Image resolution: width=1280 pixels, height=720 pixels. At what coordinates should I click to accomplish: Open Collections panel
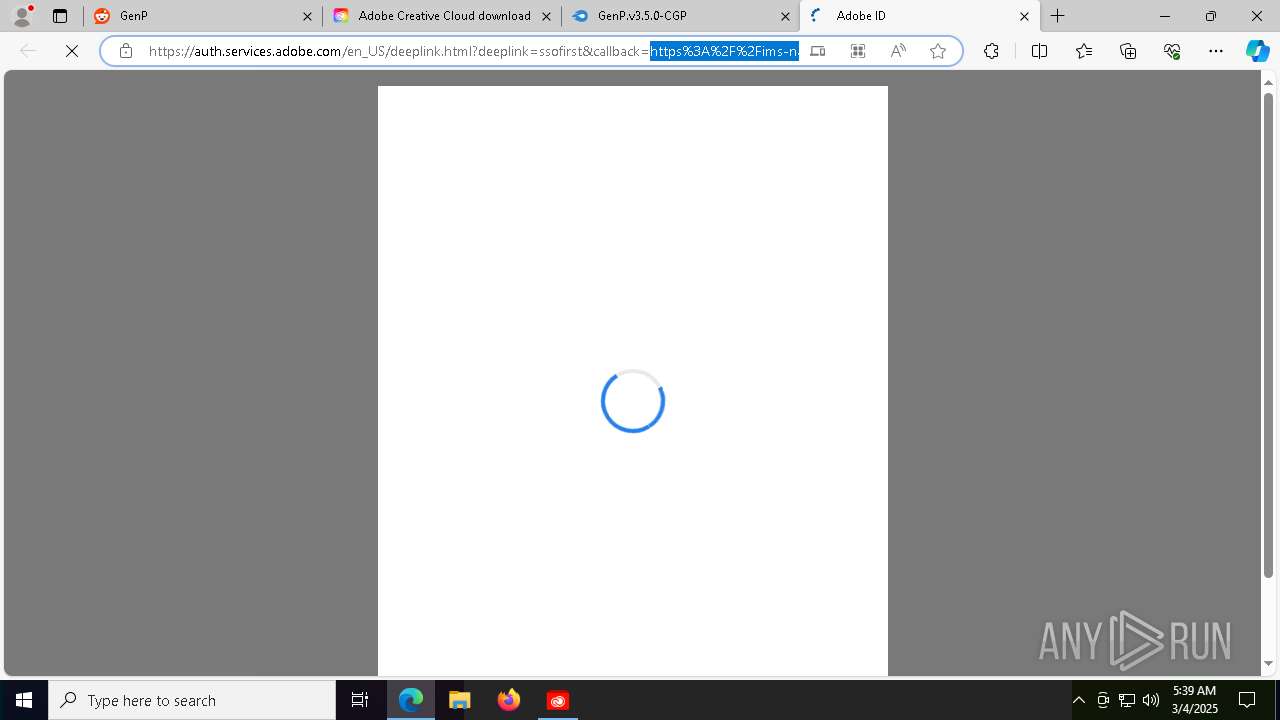coord(1128,51)
